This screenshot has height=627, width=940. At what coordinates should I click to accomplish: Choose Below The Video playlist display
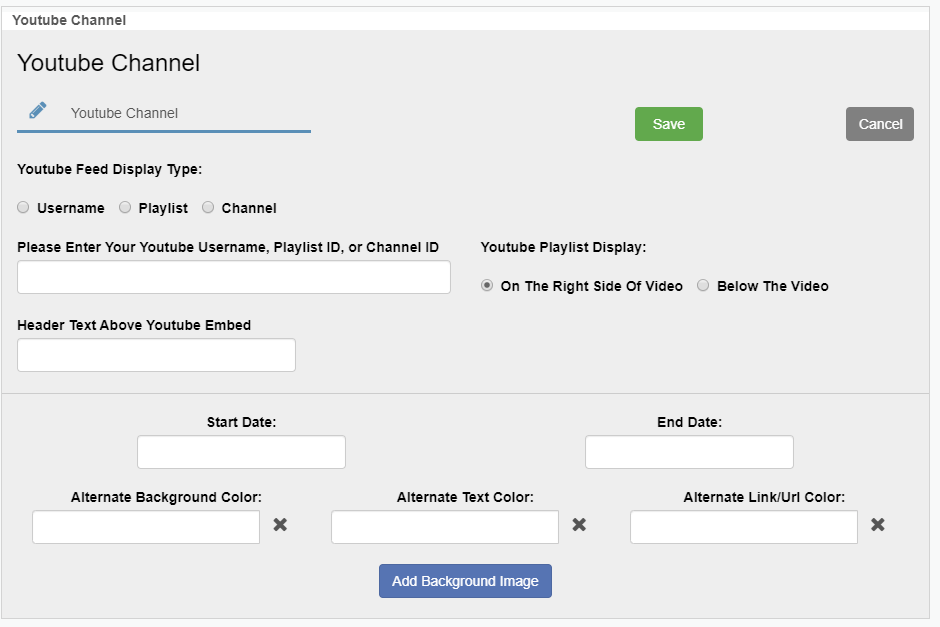pos(703,286)
